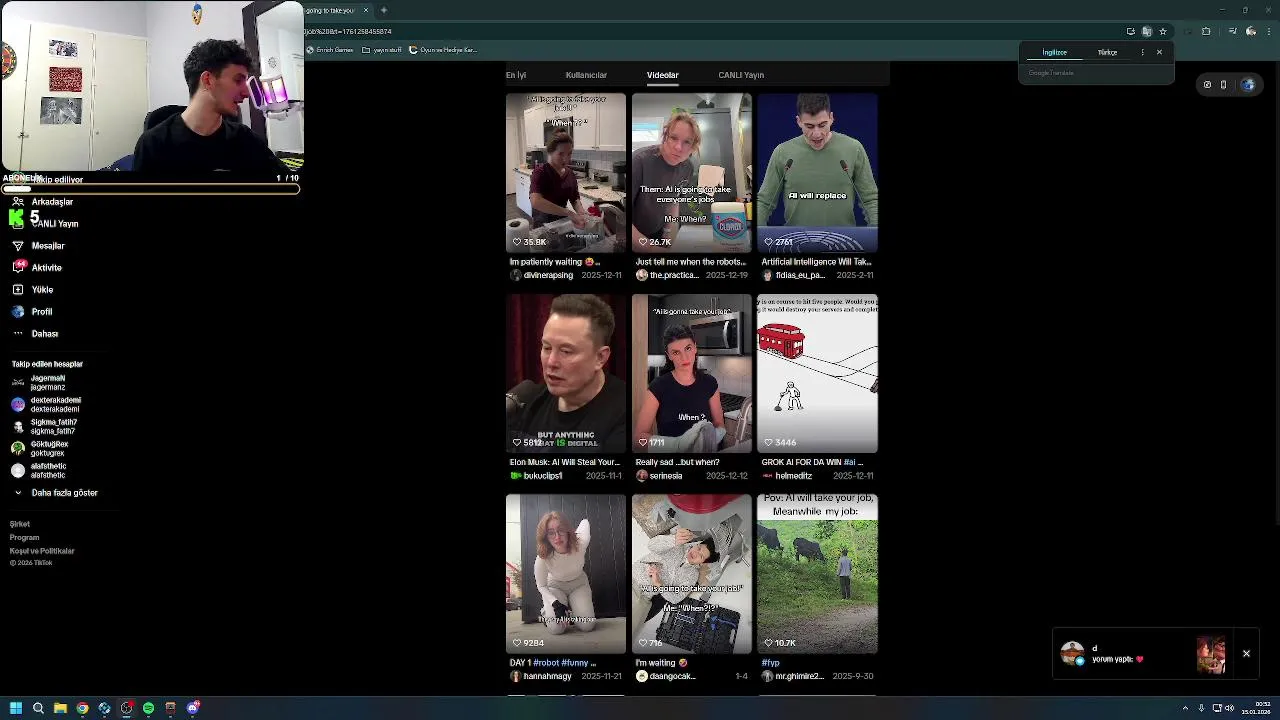Open followed account GöktuğRex
The width and height of the screenshot is (1280, 720).
click(x=40, y=449)
